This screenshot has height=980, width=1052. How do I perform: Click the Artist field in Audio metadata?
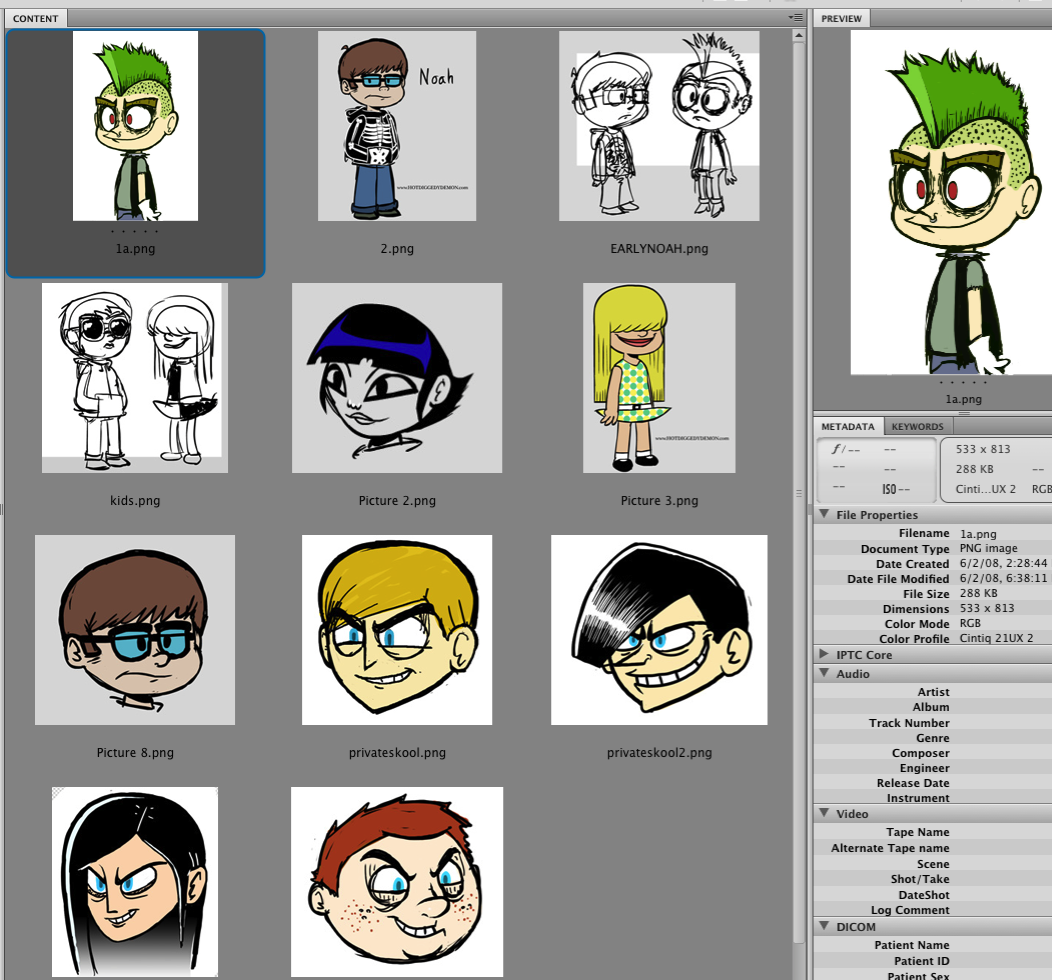(933, 692)
